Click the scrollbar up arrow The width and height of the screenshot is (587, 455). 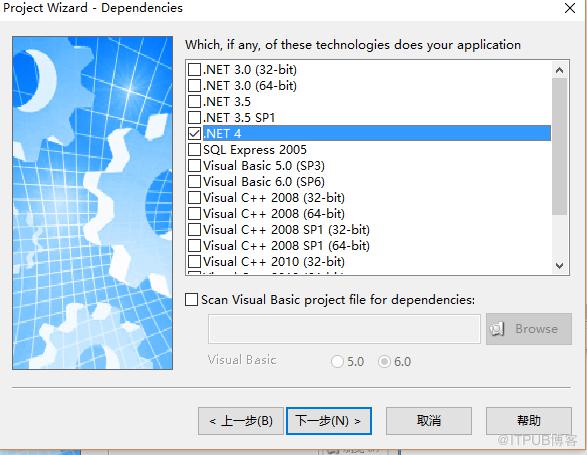pyautogui.click(x=560, y=70)
